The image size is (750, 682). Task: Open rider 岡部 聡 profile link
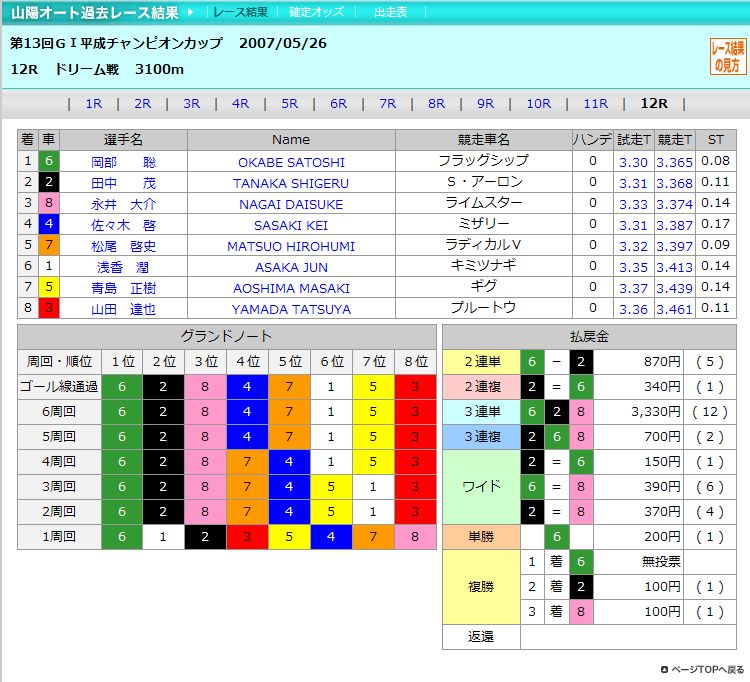pos(123,163)
